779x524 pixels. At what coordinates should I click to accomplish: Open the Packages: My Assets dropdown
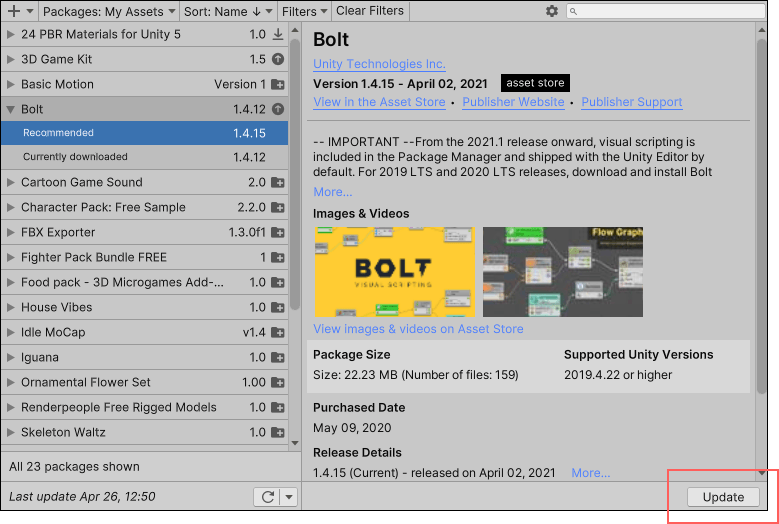point(109,11)
